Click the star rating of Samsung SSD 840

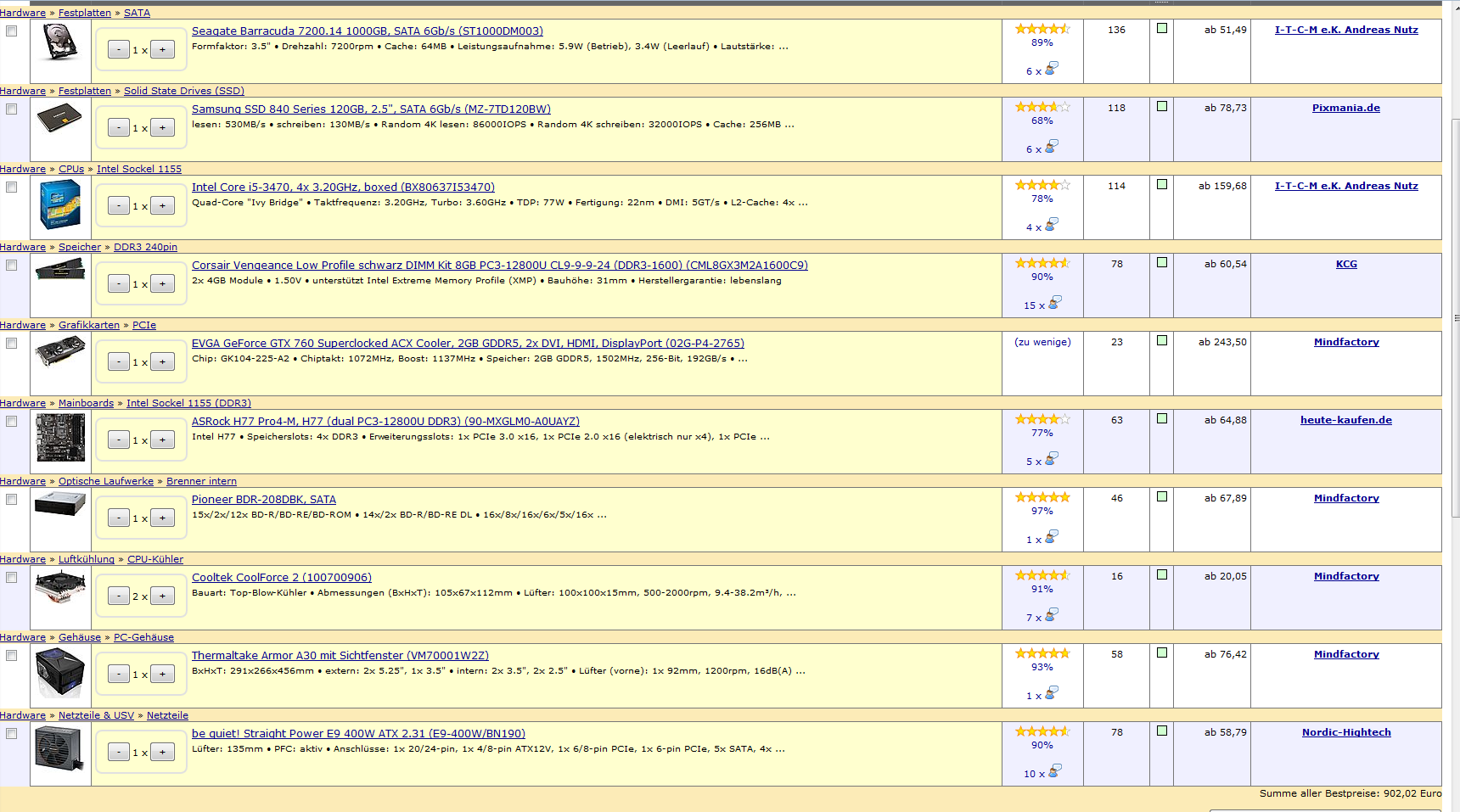pos(1042,107)
